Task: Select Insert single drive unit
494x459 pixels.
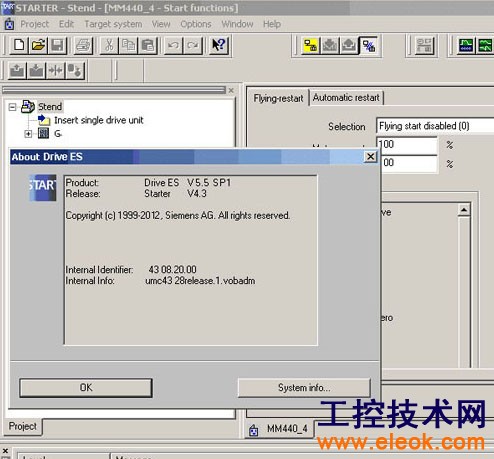Action: (x=99, y=120)
